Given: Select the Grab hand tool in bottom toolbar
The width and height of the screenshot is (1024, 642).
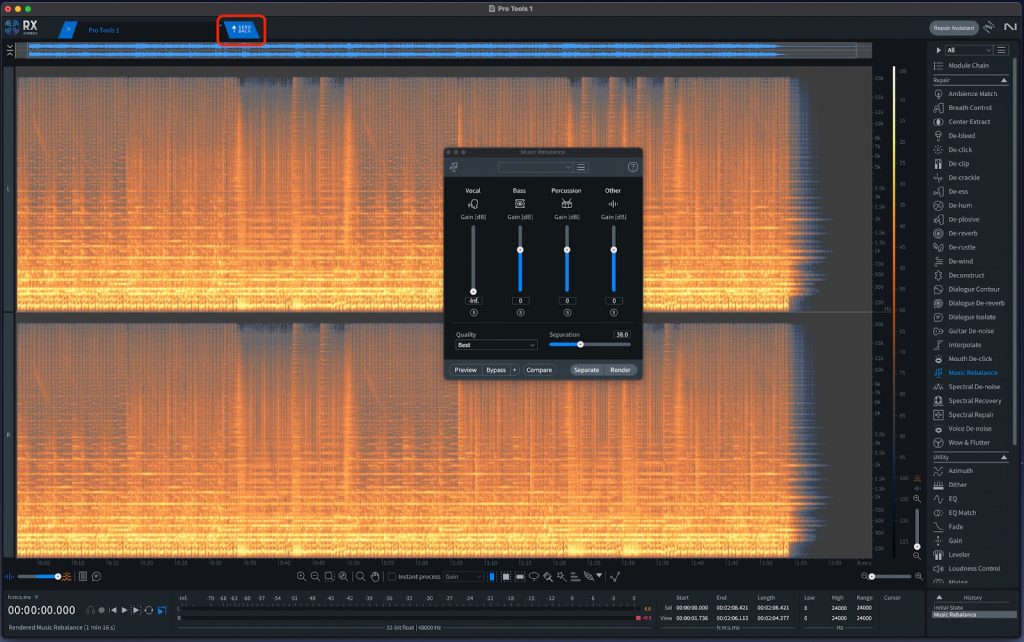Looking at the screenshot, I should point(374,577).
